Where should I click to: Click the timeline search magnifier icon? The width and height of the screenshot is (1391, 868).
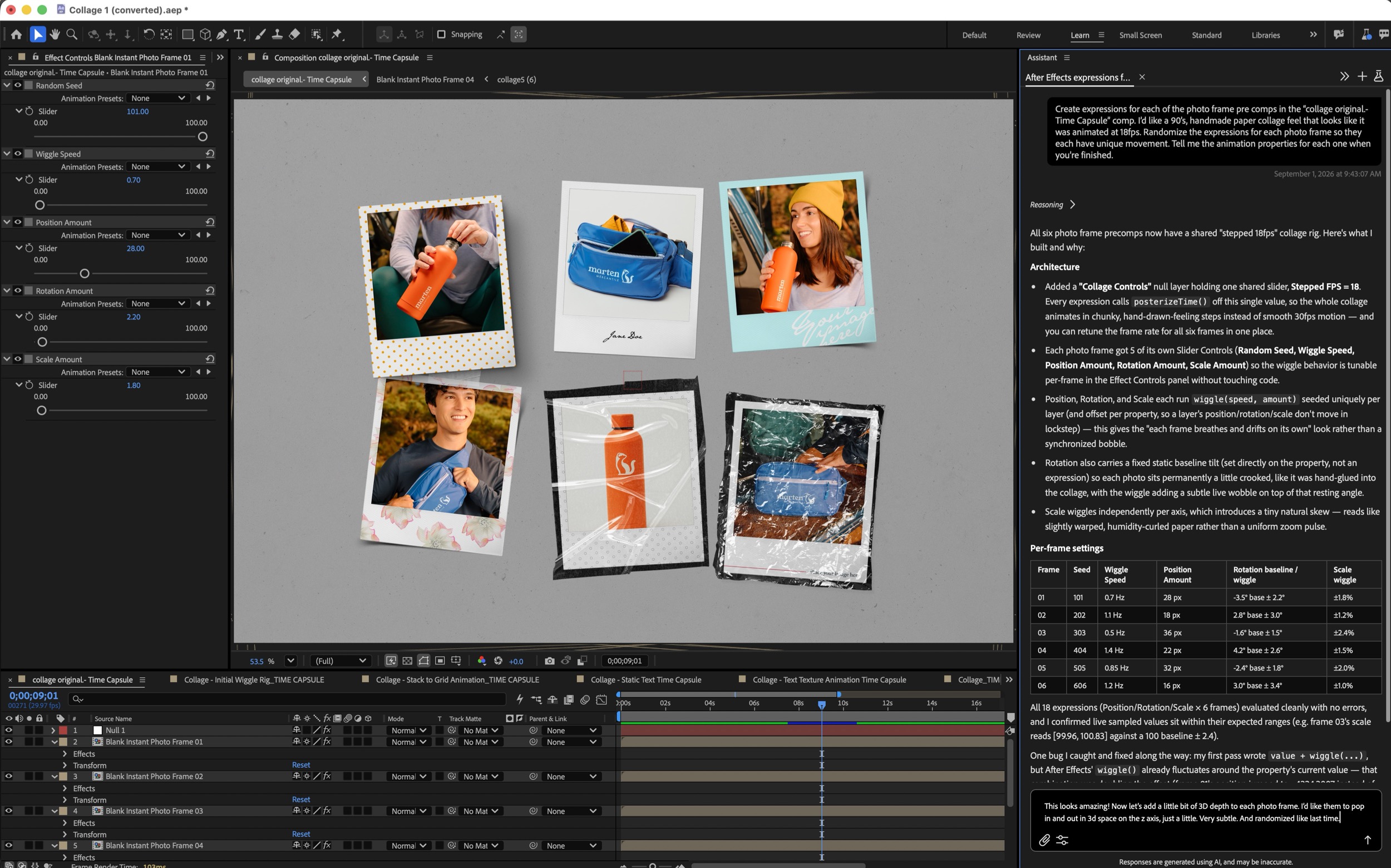point(77,699)
